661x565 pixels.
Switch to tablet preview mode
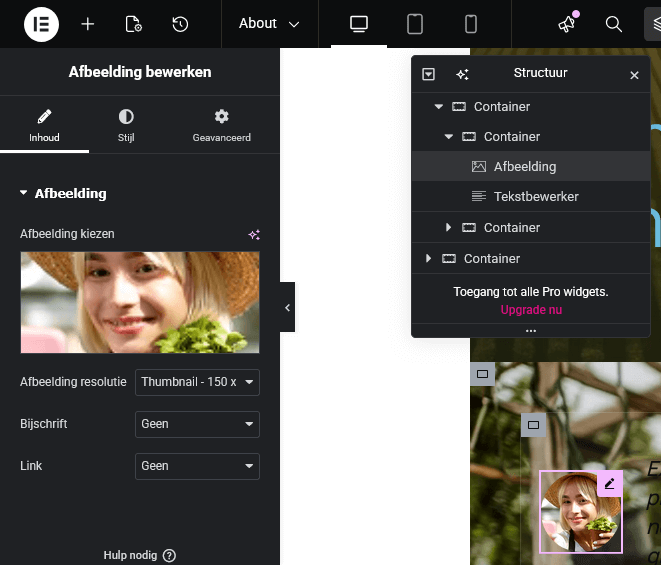[415, 24]
